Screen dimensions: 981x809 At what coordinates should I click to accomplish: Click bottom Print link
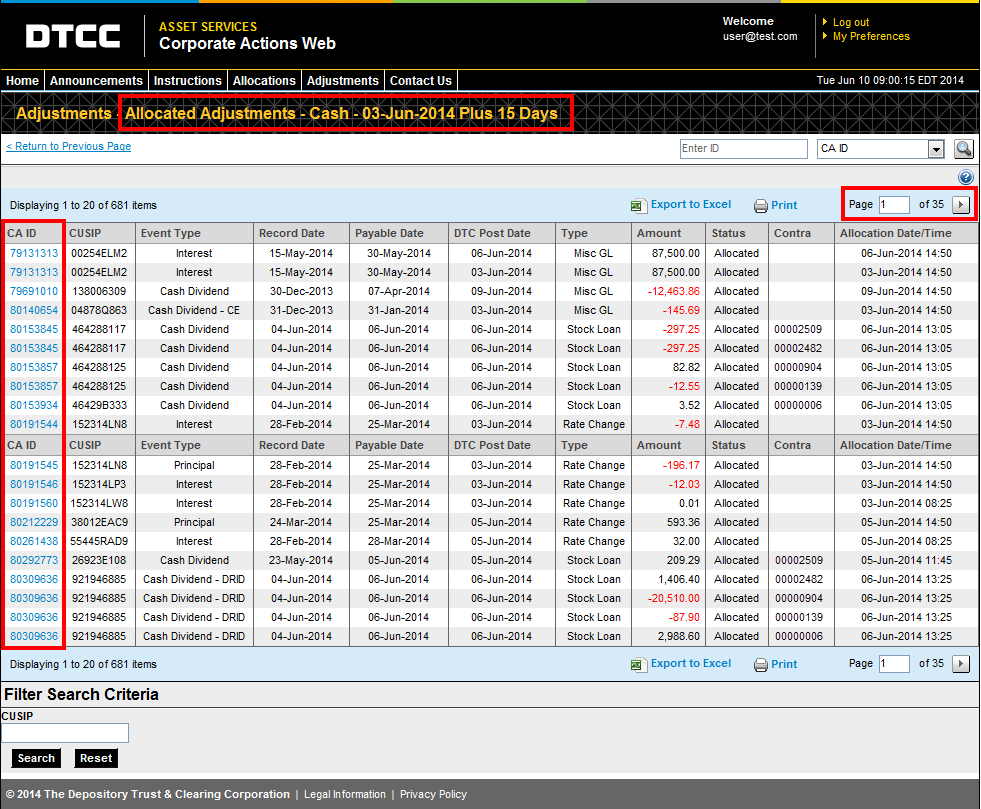click(x=784, y=664)
